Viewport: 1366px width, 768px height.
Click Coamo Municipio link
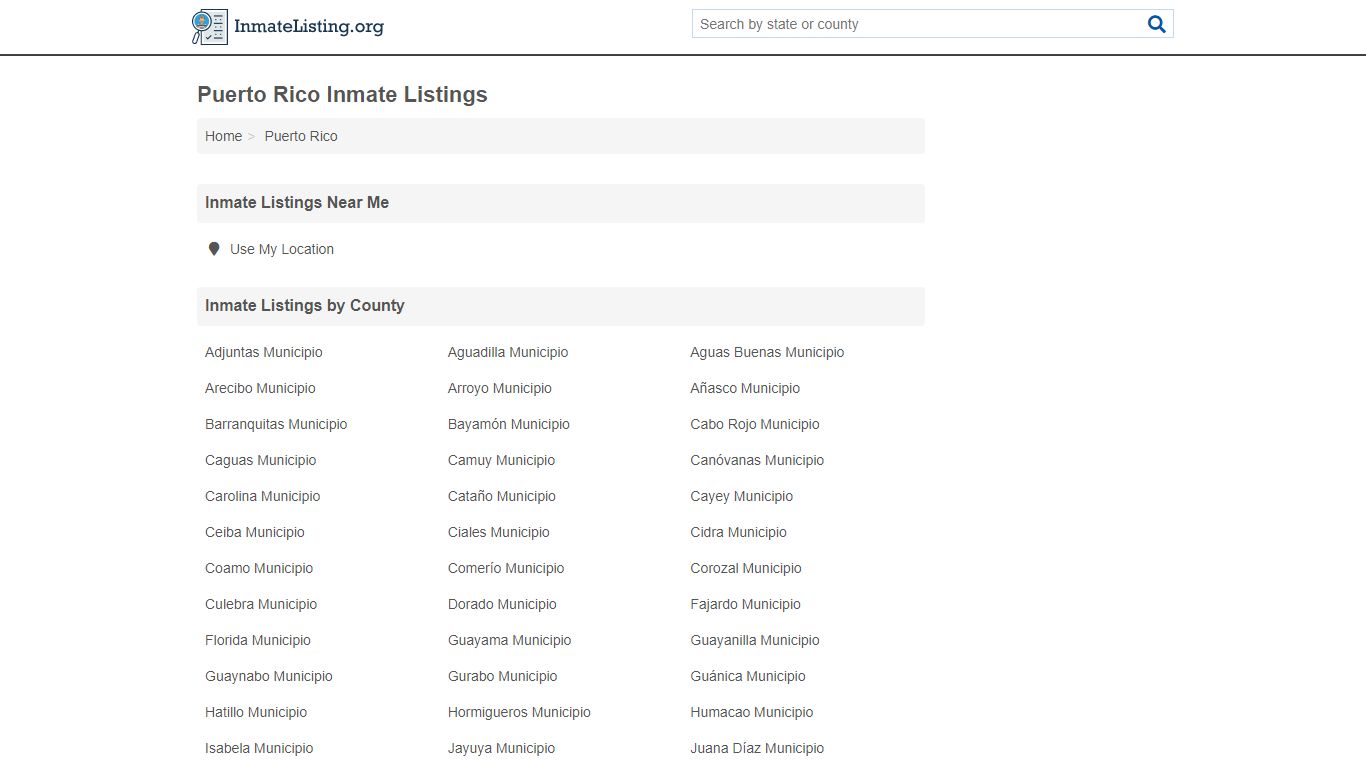pos(259,568)
